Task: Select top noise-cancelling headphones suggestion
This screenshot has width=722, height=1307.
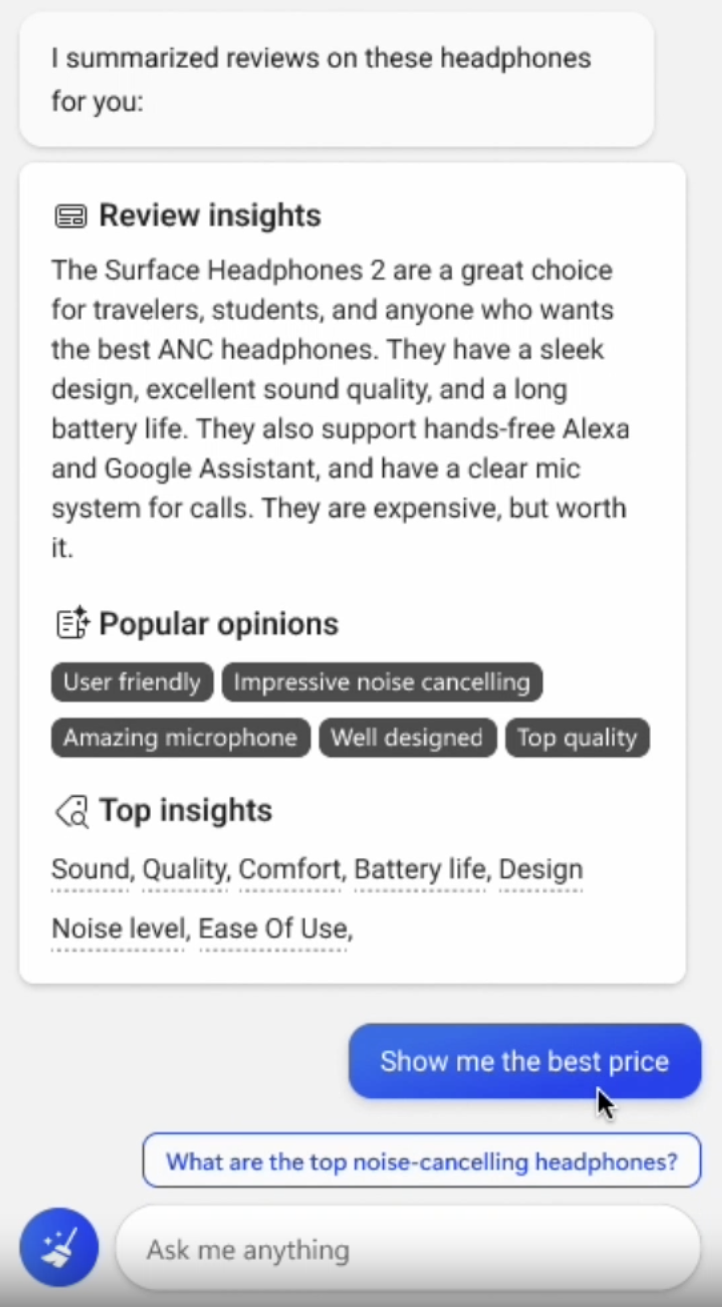Action: point(421,1161)
